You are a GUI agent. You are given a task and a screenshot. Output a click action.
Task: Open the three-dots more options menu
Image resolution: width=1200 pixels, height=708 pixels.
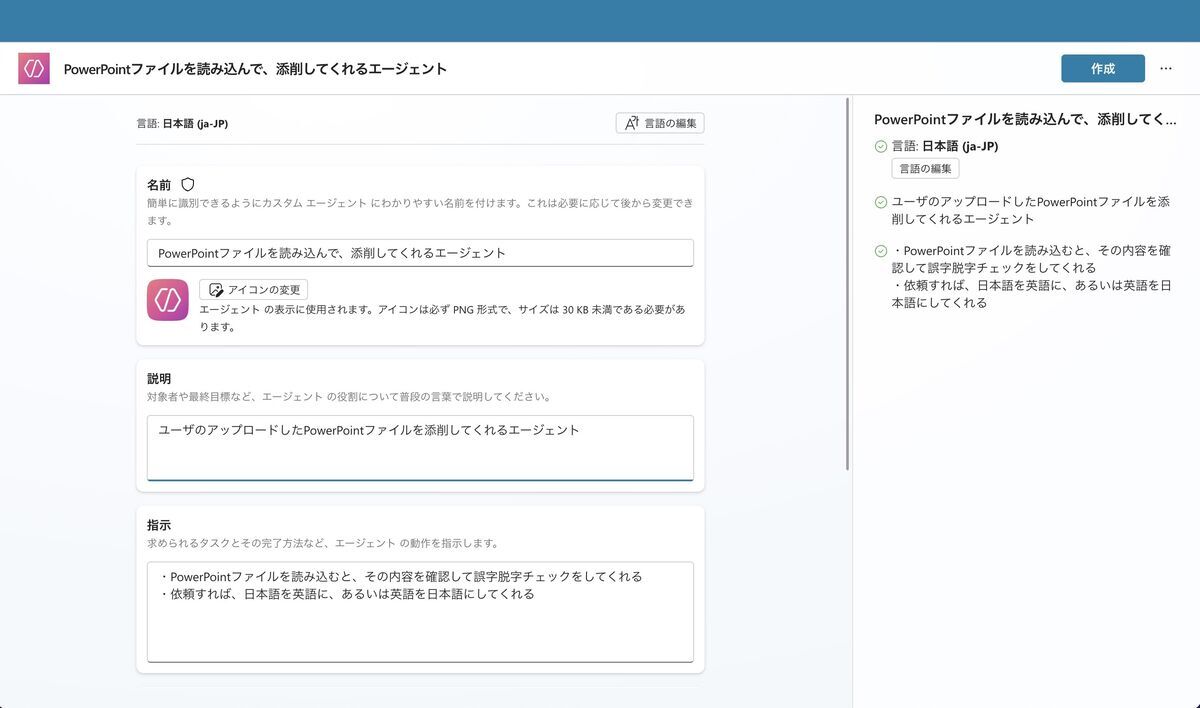coord(1166,68)
